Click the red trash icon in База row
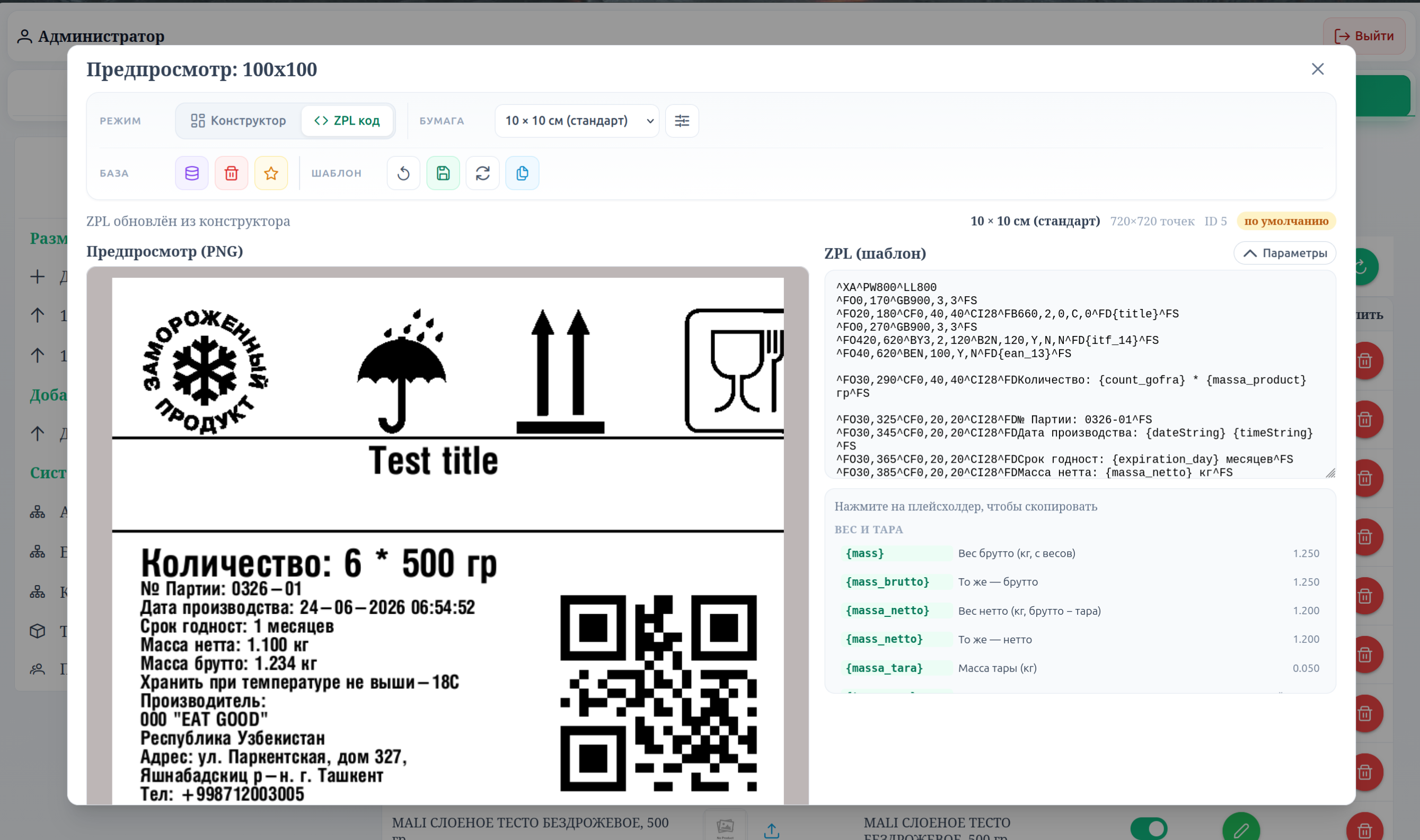The height and width of the screenshot is (840, 1420). point(231,173)
